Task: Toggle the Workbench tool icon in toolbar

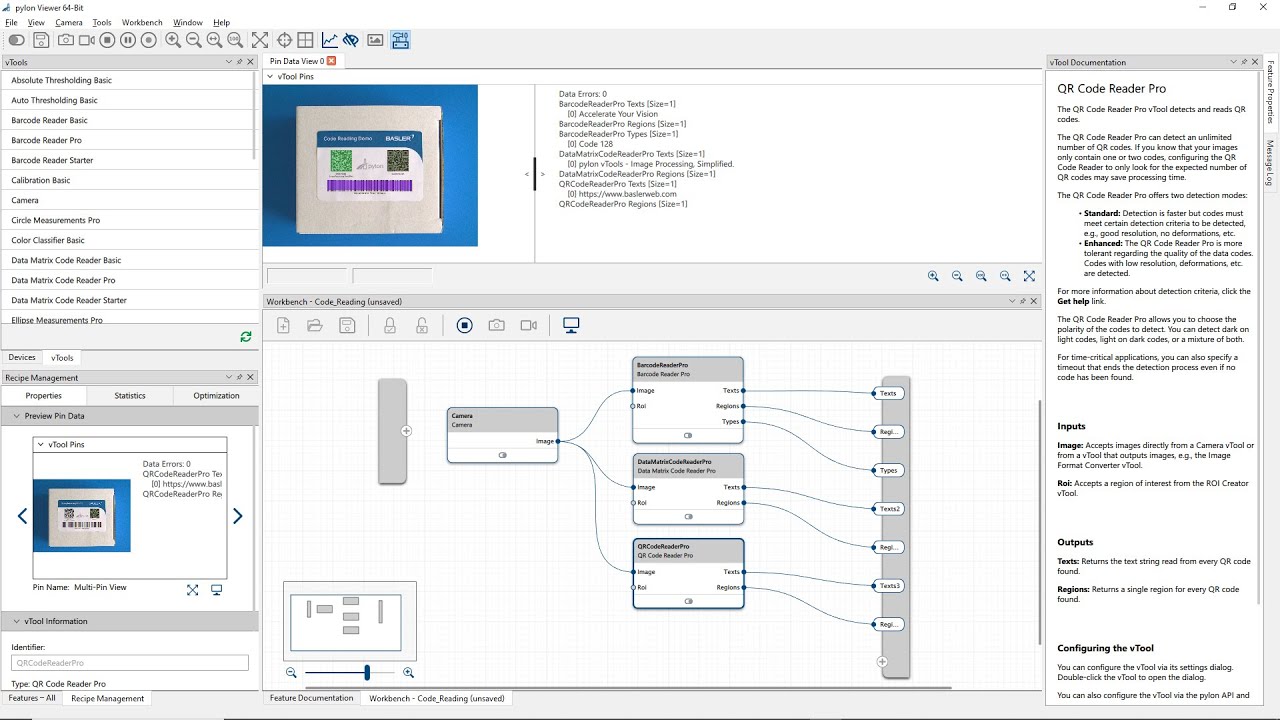Action: tap(400, 40)
